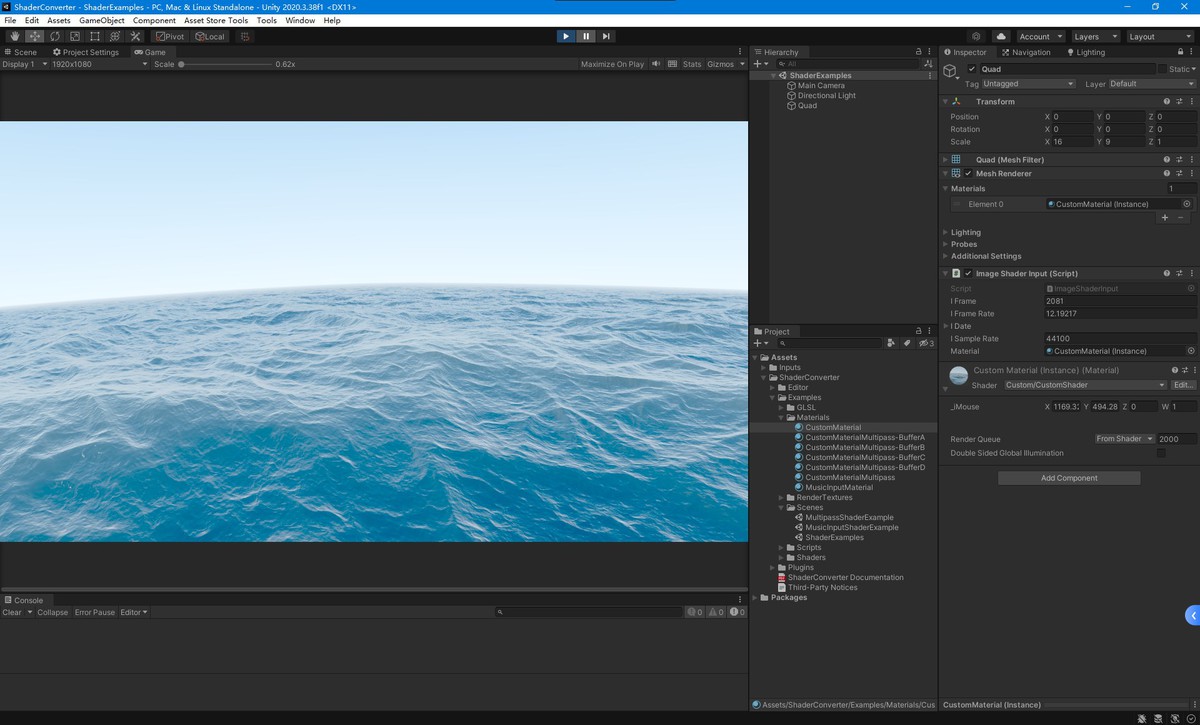Disable the Mesh Renderer component checkbox
Screen dimensions: 1200x725
pos(968,173)
